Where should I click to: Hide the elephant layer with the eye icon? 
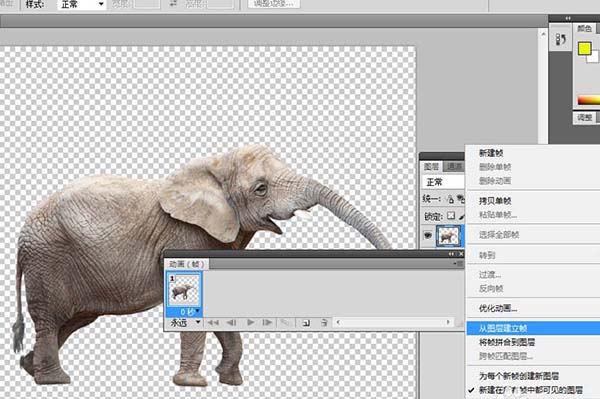[x=428, y=235]
